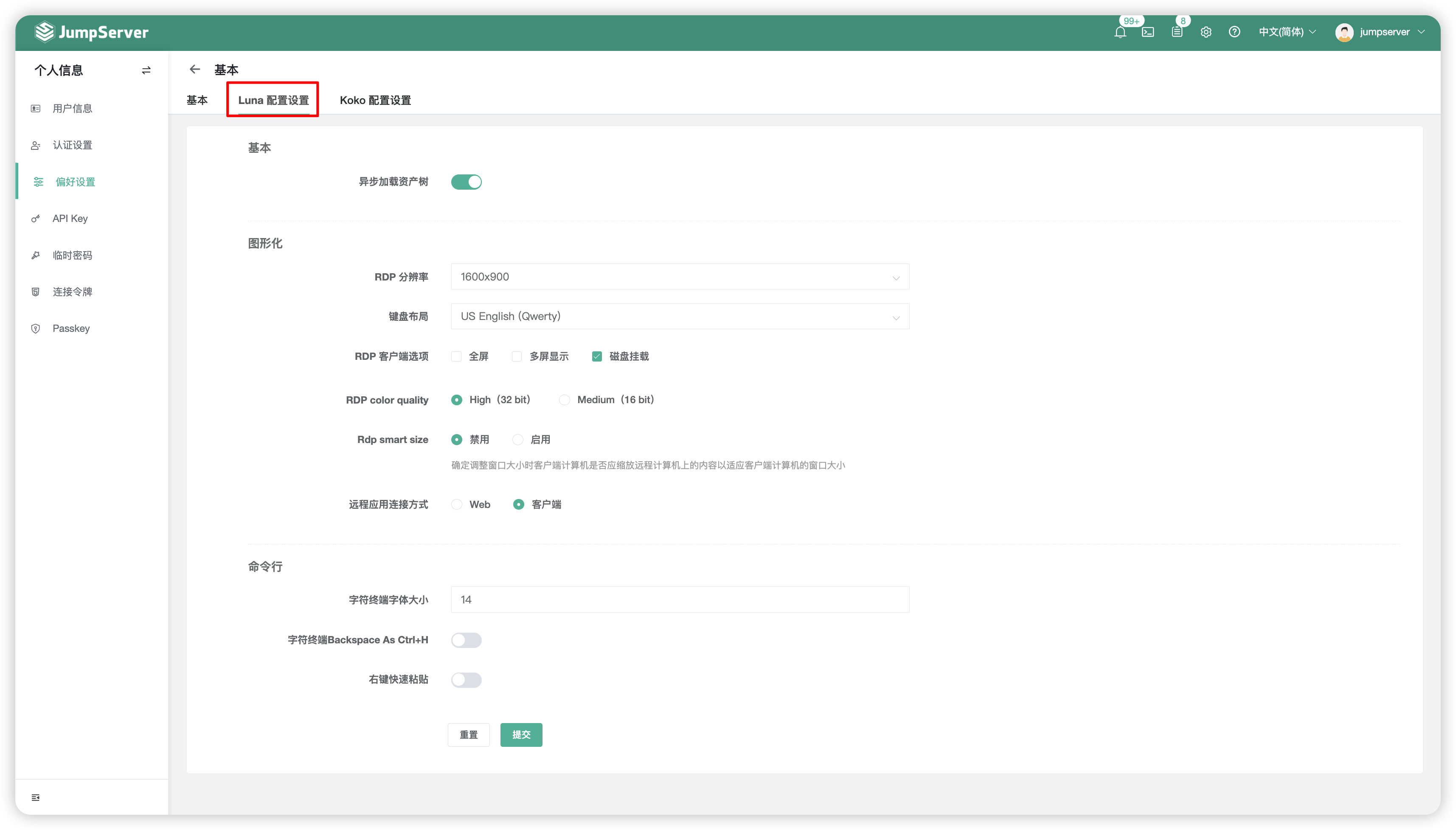1456x830 pixels.
Task: Click the 重置 button
Action: (469, 735)
